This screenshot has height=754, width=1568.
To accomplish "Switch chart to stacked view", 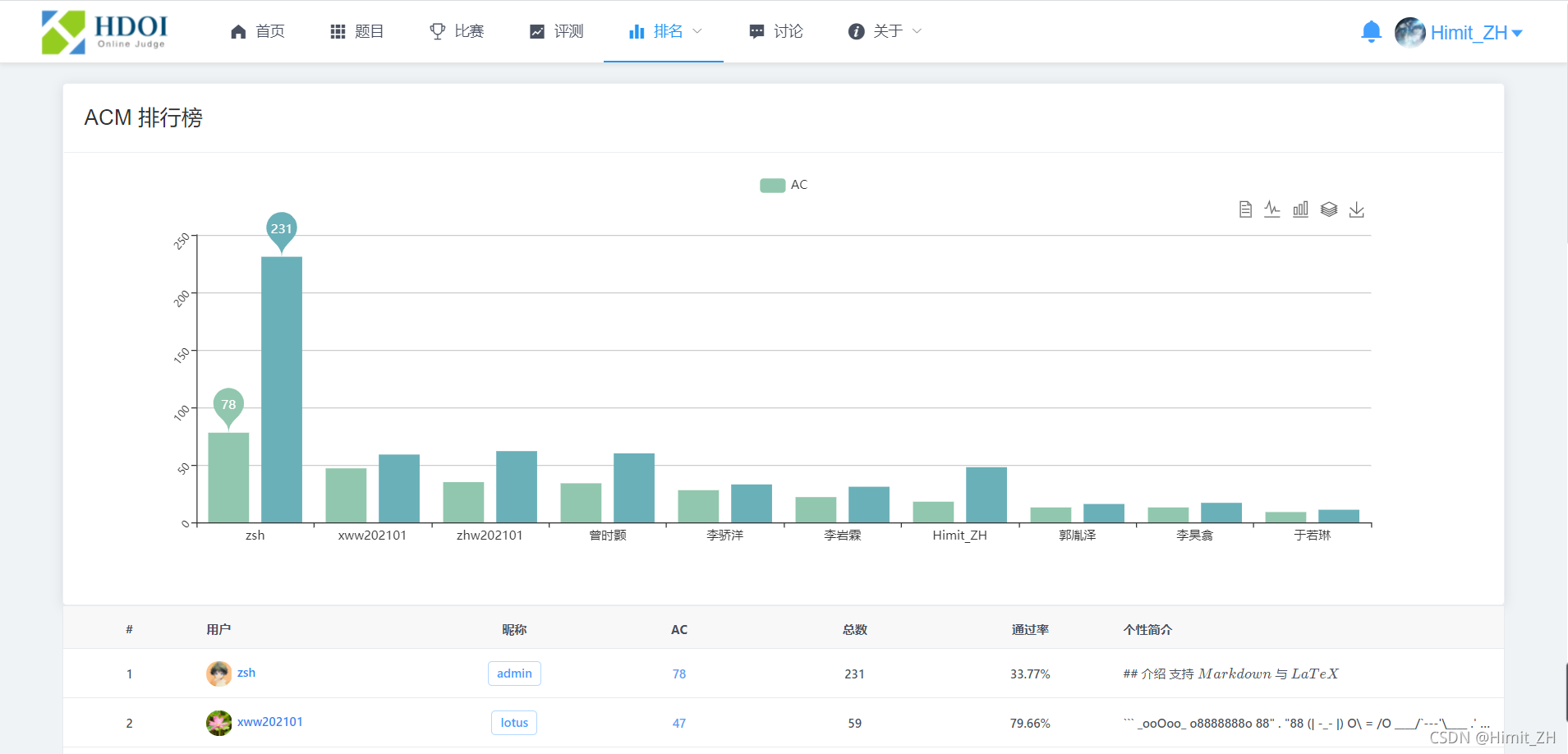I will pyautogui.click(x=1329, y=209).
